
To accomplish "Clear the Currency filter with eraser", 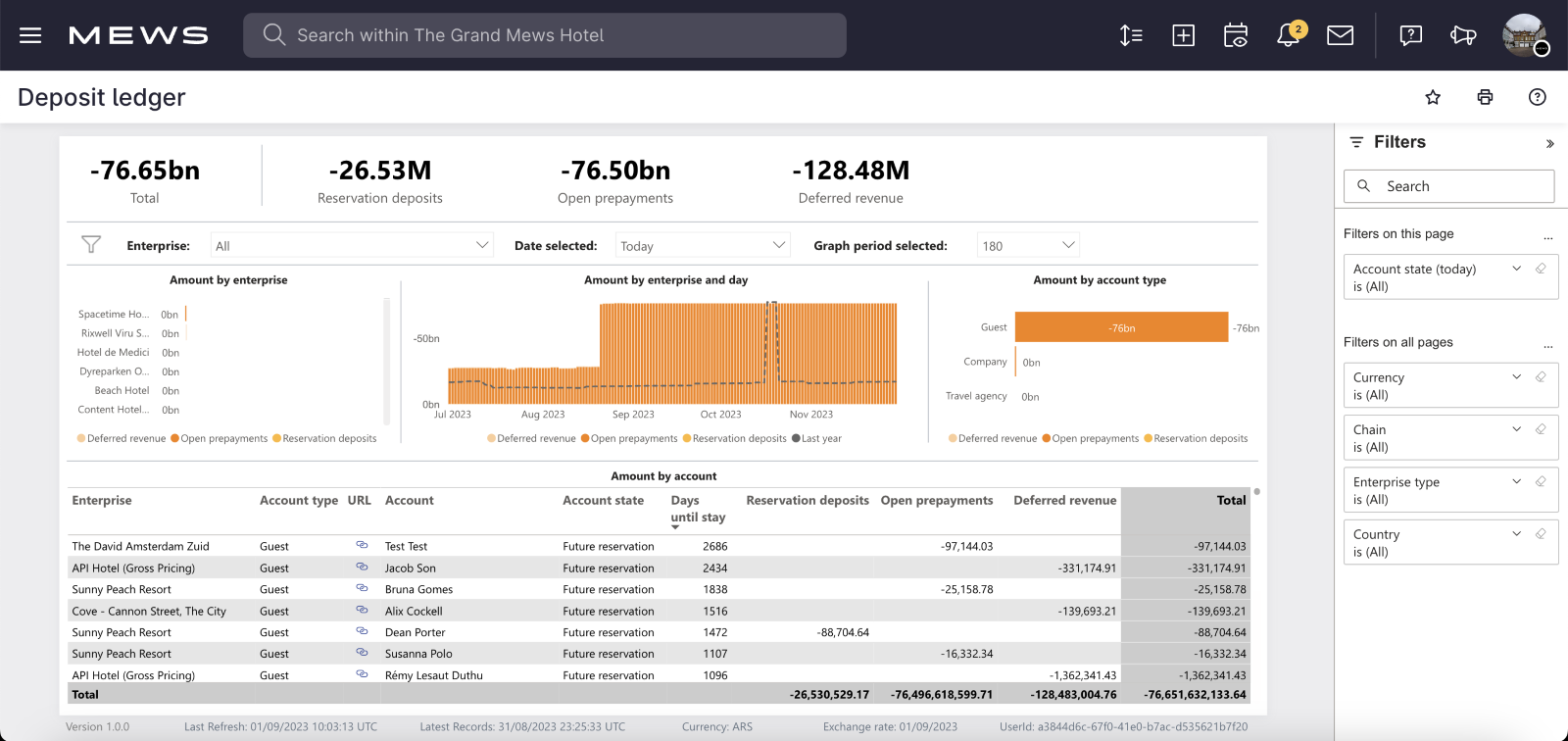I will (x=1541, y=377).
